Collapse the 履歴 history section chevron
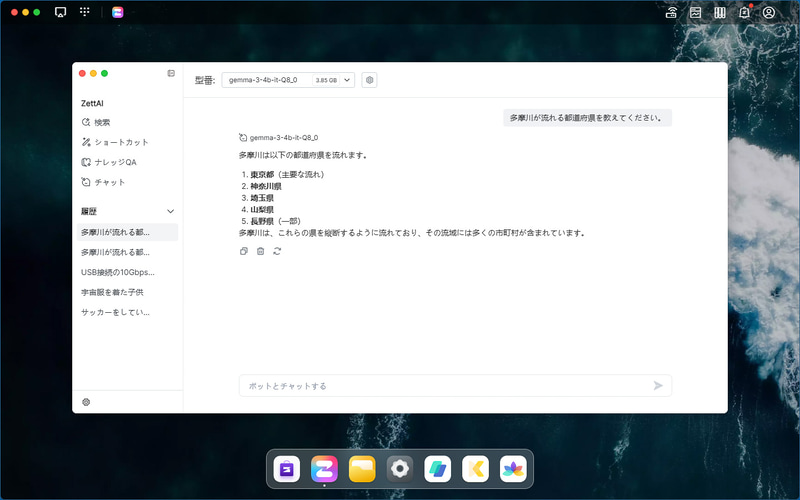The width and height of the screenshot is (800, 500). (170, 211)
